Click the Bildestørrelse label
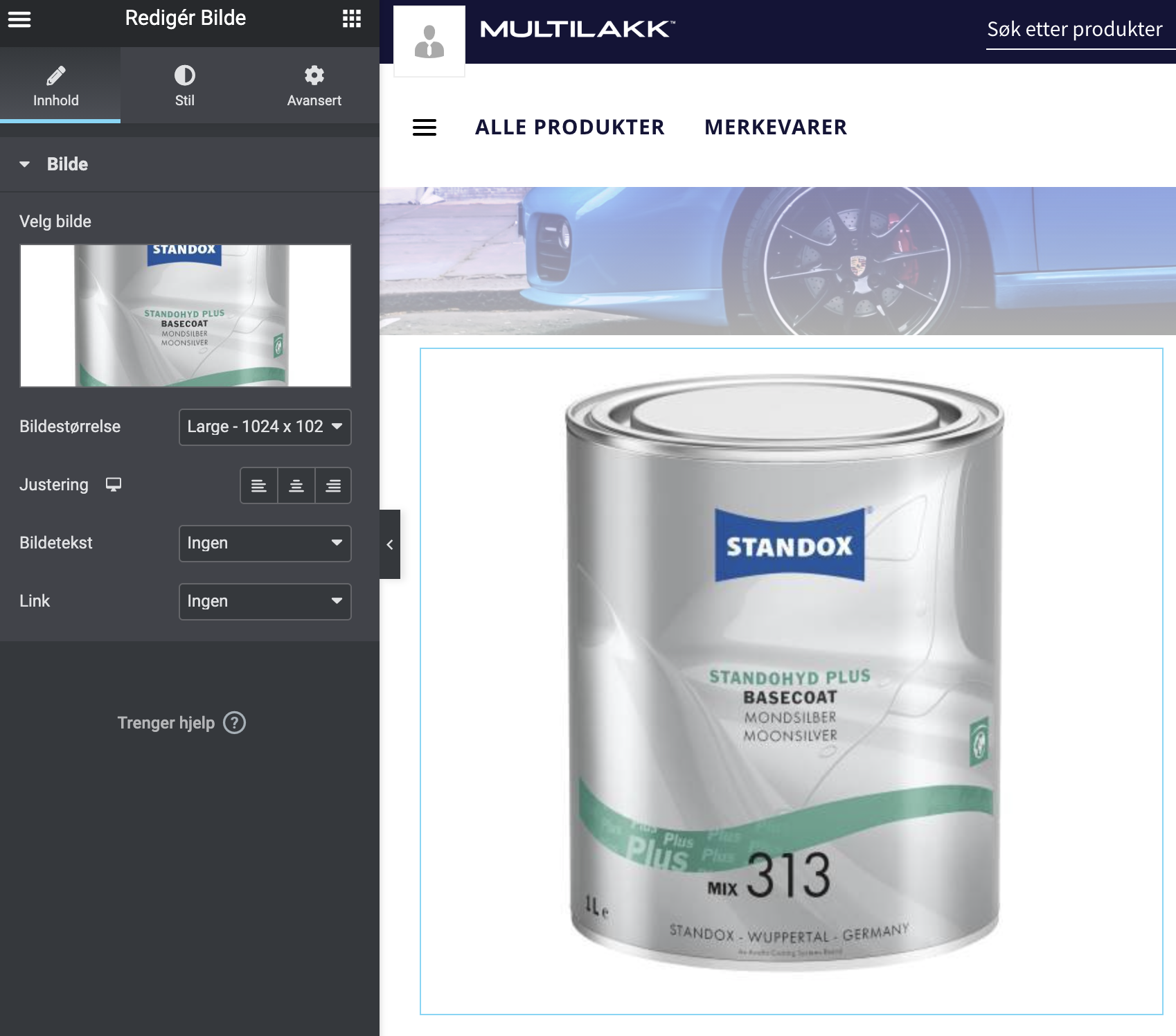 (x=70, y=427)
